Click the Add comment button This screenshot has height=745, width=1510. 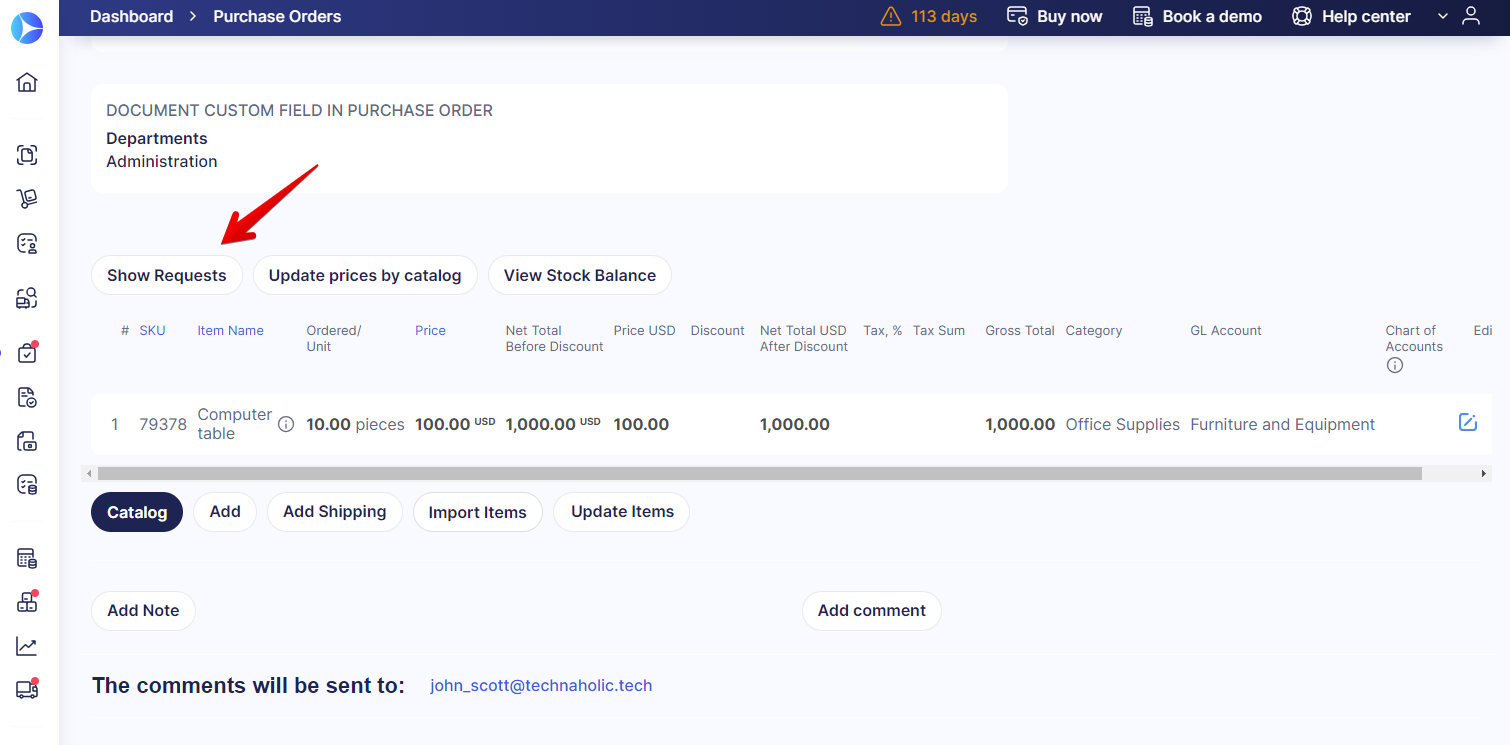point(871,610)
